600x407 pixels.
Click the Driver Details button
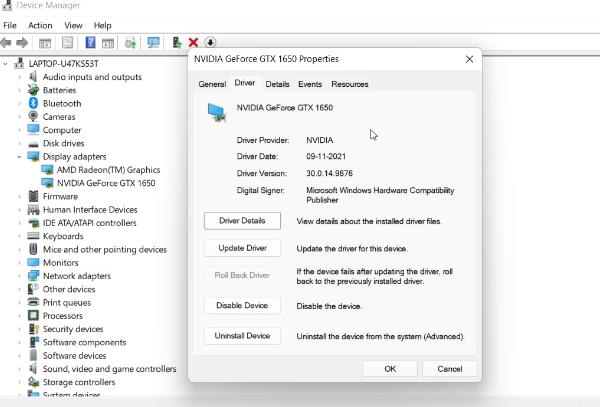242,221
